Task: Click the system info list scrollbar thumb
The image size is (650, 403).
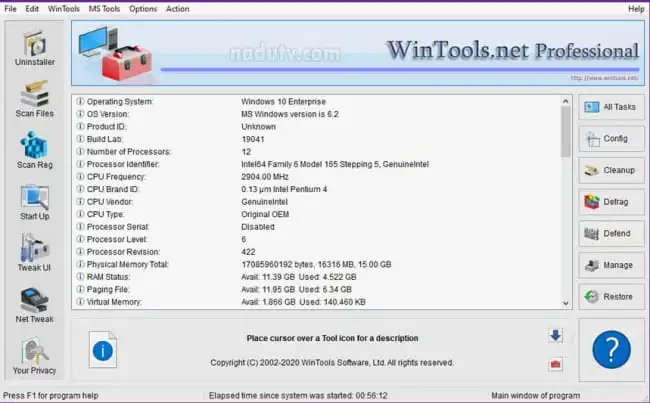Action: pyautogui.click(x=566, y=132)
